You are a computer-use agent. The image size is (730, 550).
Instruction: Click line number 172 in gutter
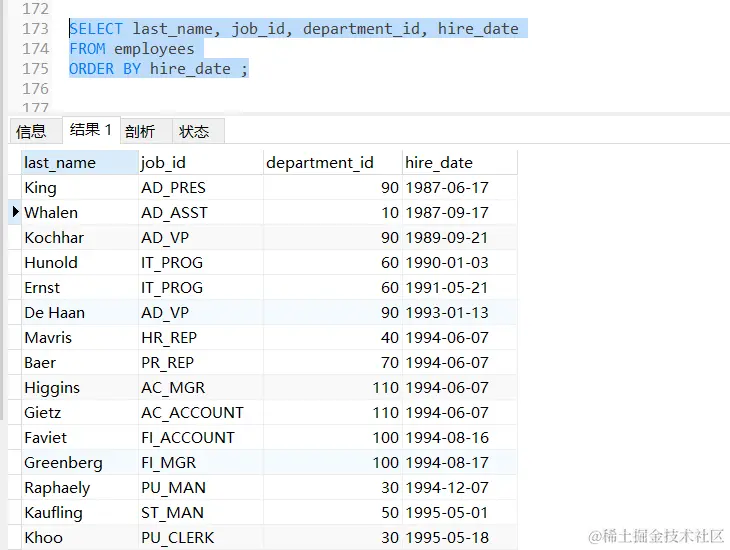(x=35, y=8)
